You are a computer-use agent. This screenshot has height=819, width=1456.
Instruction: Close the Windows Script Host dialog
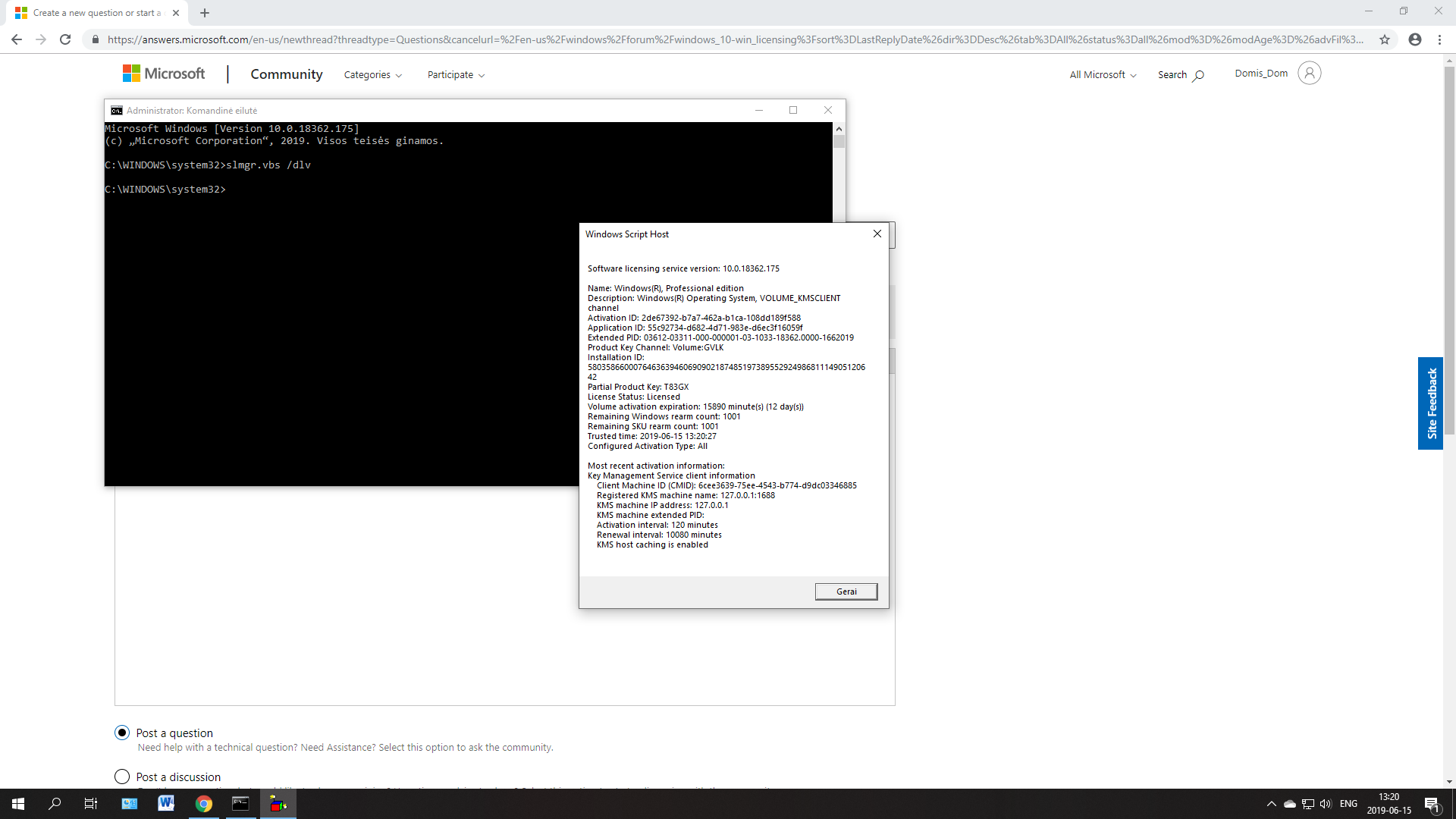point(877,234)
